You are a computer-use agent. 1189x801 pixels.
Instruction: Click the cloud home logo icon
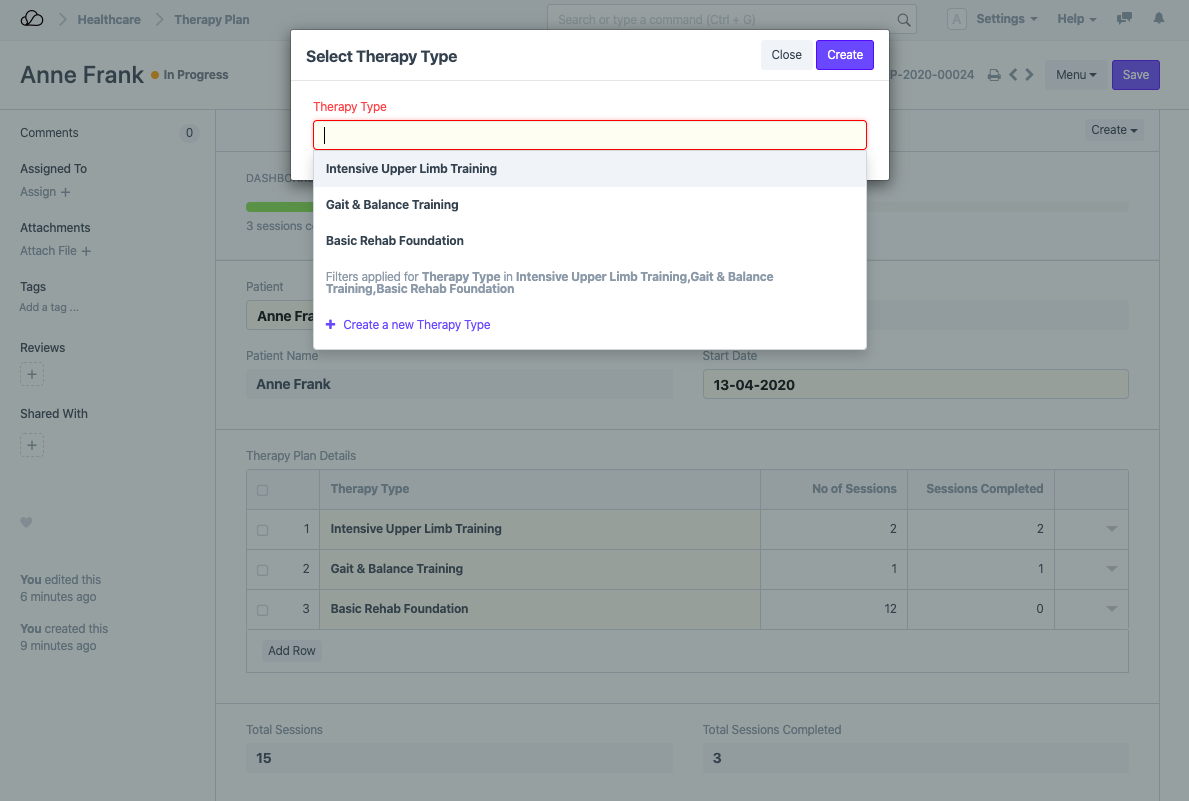(x=32, y=19)
